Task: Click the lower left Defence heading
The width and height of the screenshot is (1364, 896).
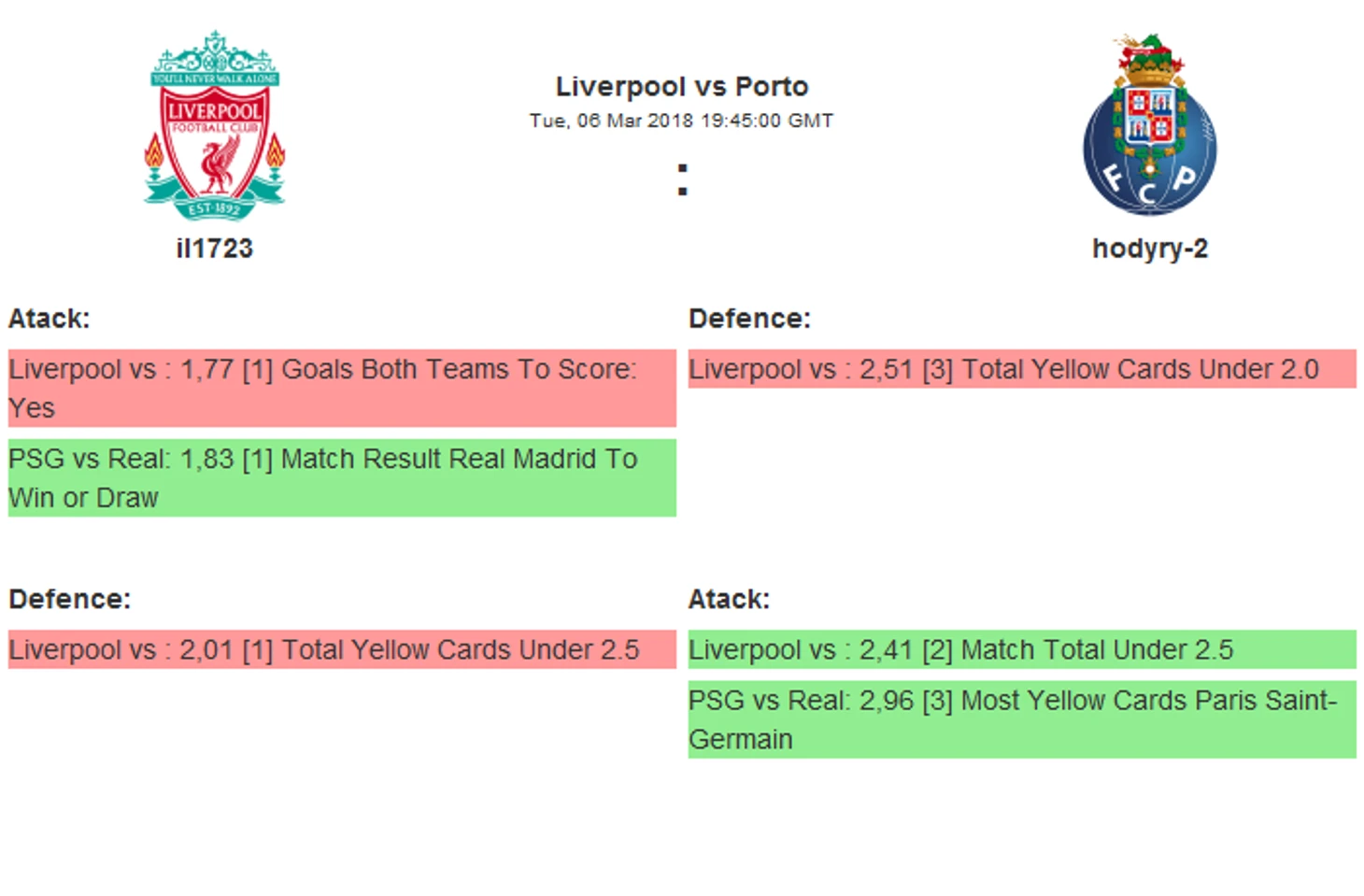Action: click(70, 599)
